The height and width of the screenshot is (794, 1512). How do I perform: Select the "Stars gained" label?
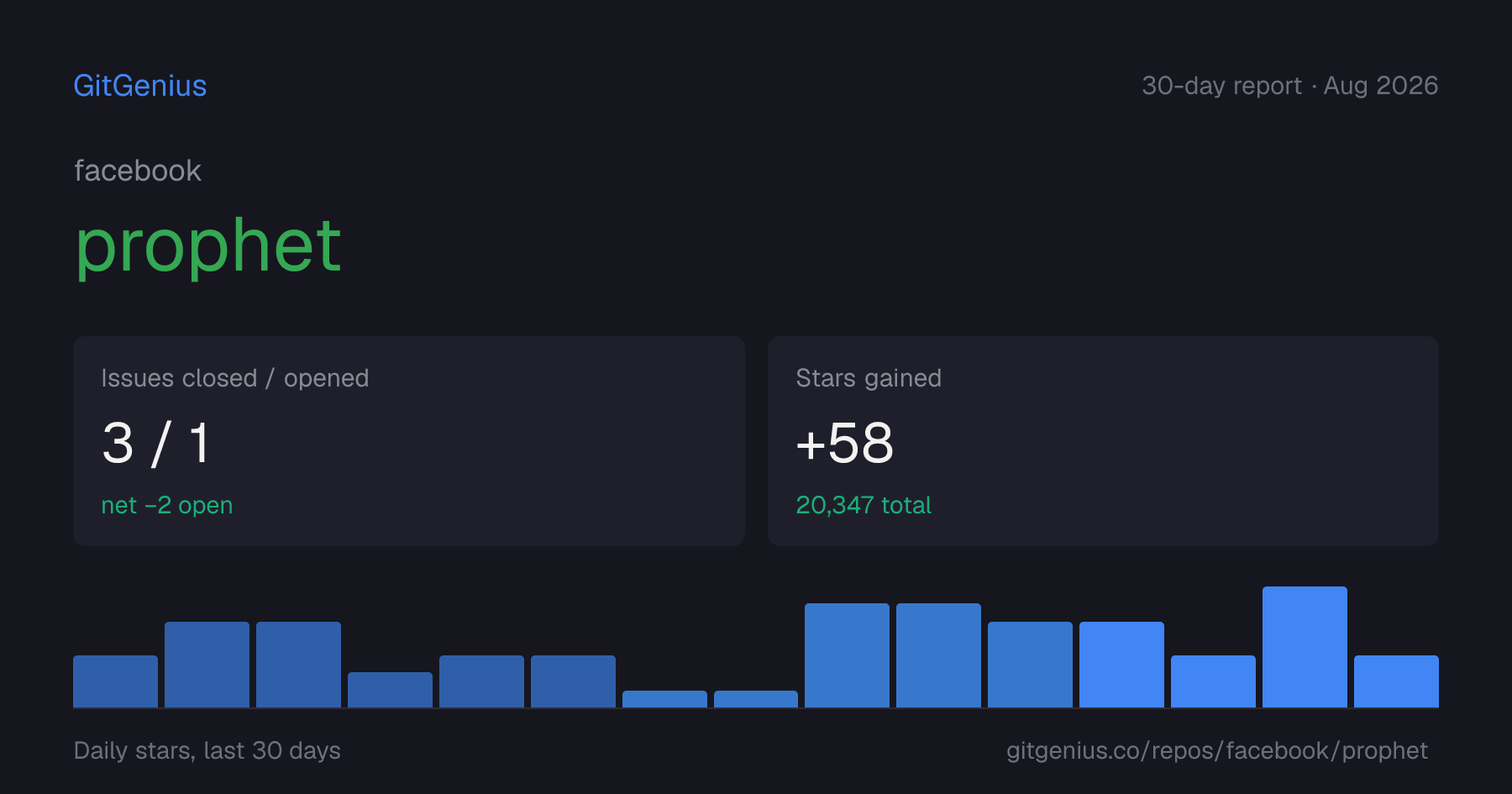pos(869,378)
